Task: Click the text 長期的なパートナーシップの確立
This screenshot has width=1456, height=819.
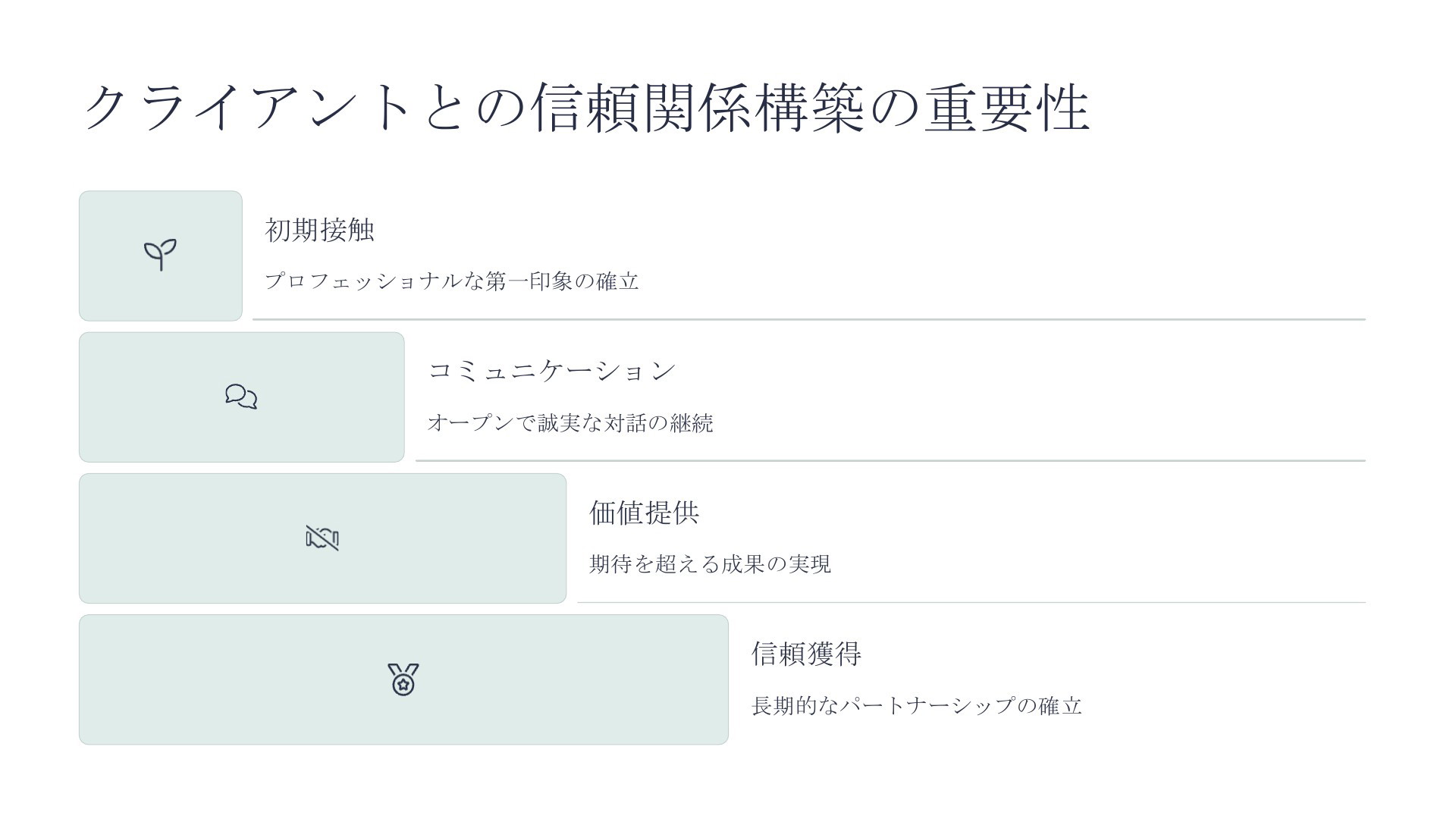Action: pos(916,706)
